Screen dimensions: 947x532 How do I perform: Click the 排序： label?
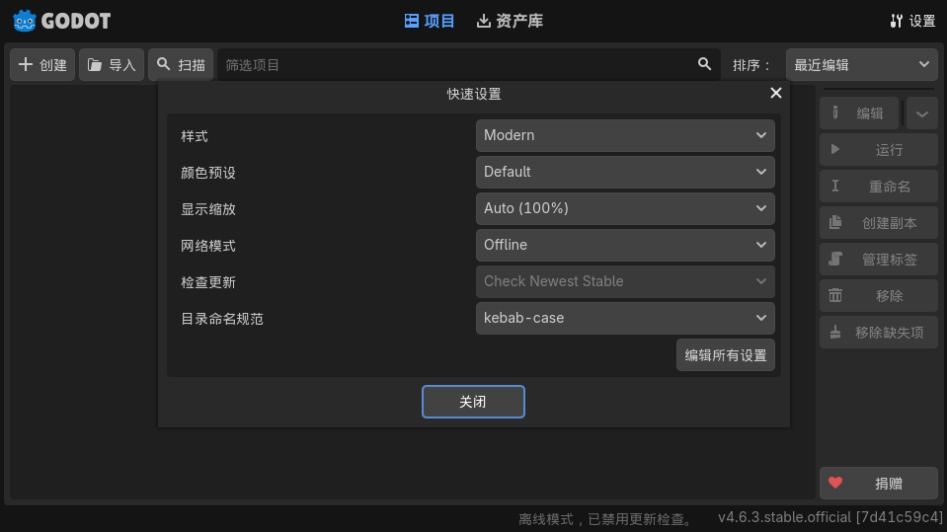pyautogui.click(x=751, y=65)
